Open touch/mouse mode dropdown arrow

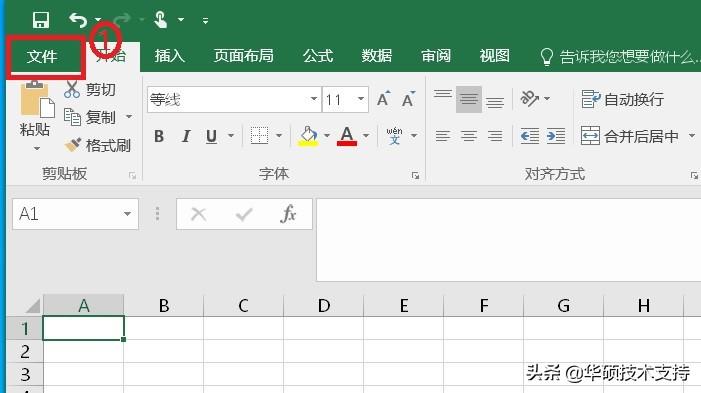181,20
